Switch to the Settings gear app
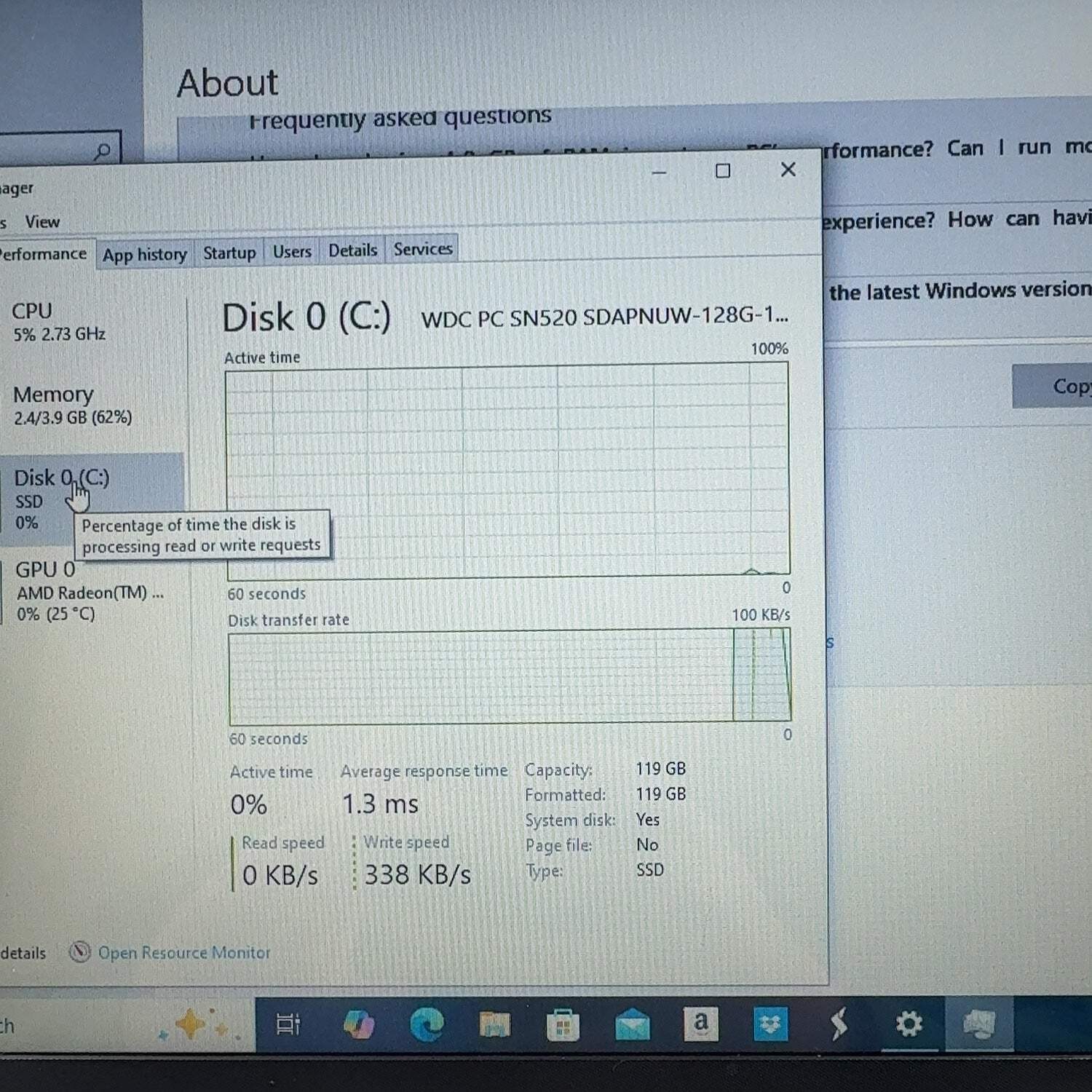1092x1092 pixels. (x=909, y=1024)
